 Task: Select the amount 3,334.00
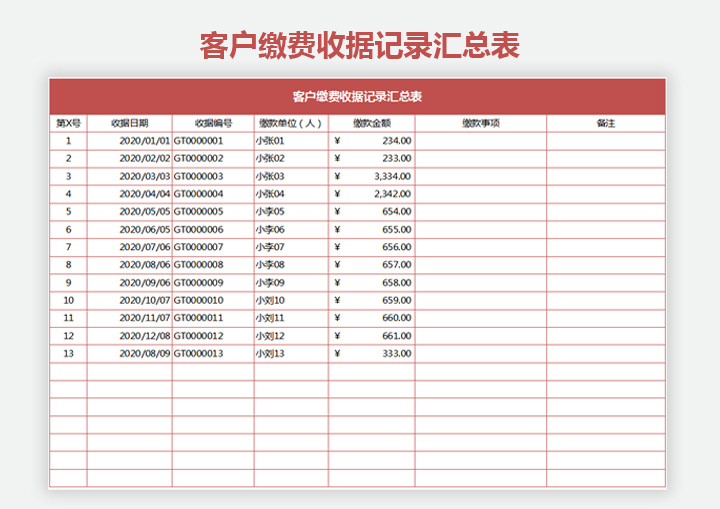pos(393,176)
